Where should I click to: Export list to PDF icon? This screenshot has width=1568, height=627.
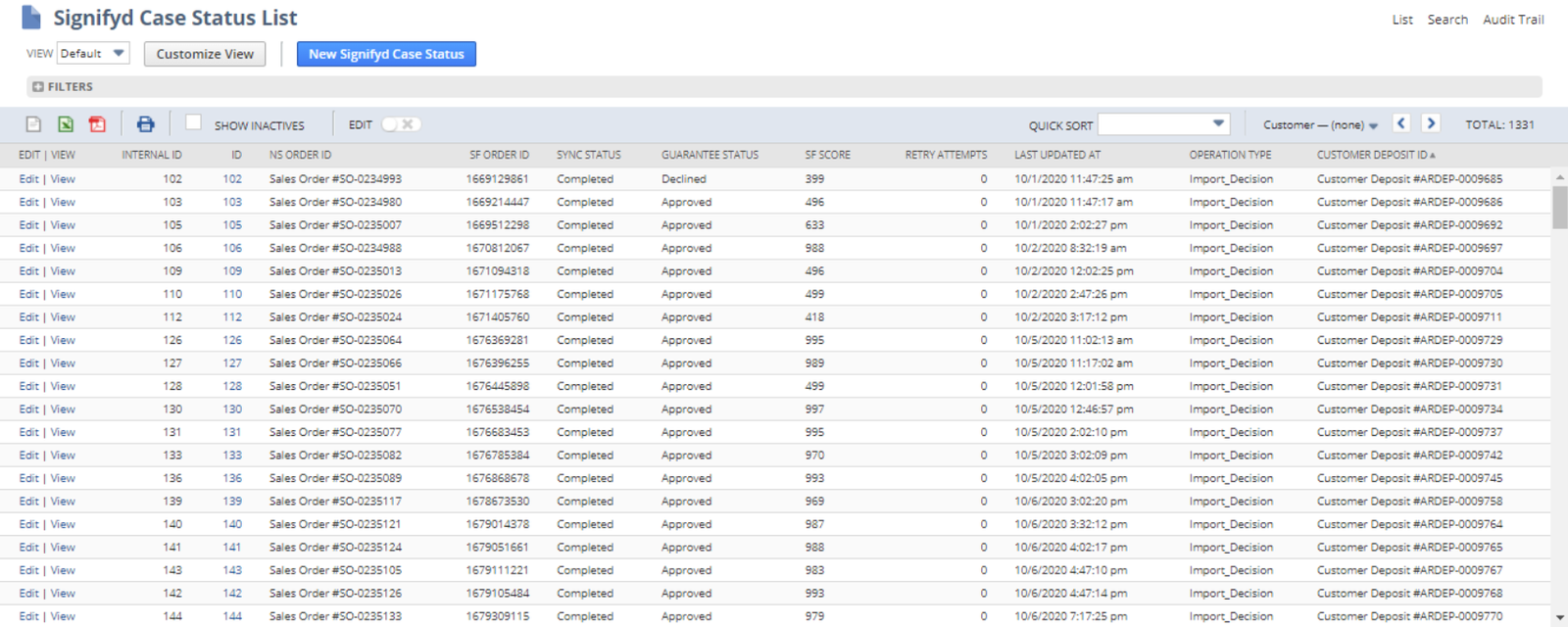[x=97, y=124]
